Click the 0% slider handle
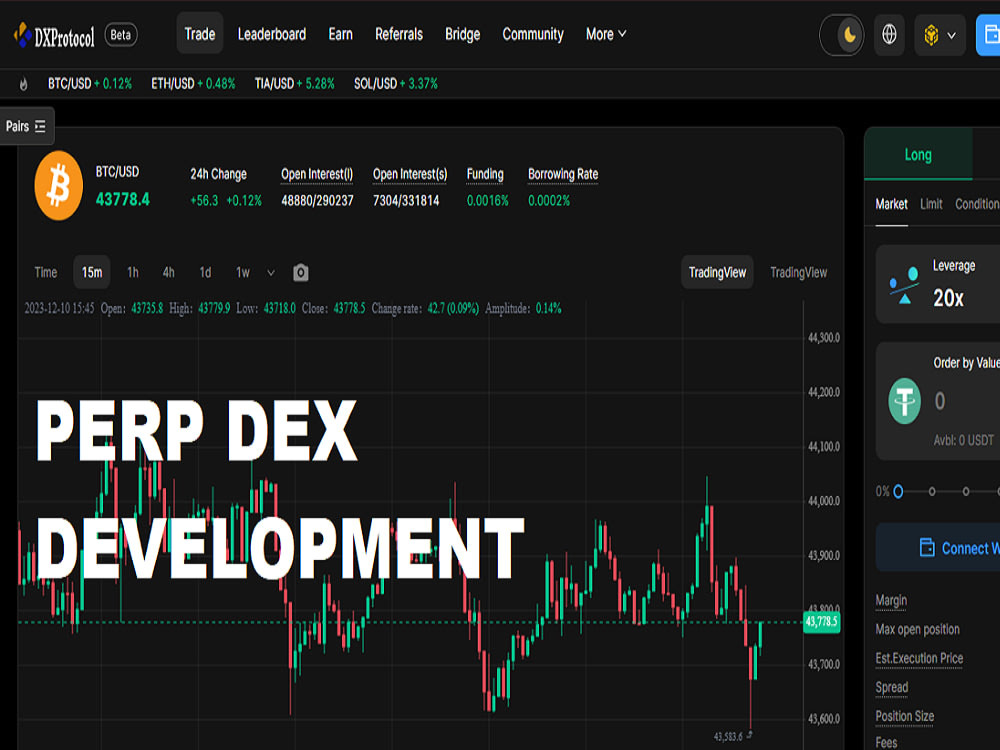 click(x=899, y=492)
